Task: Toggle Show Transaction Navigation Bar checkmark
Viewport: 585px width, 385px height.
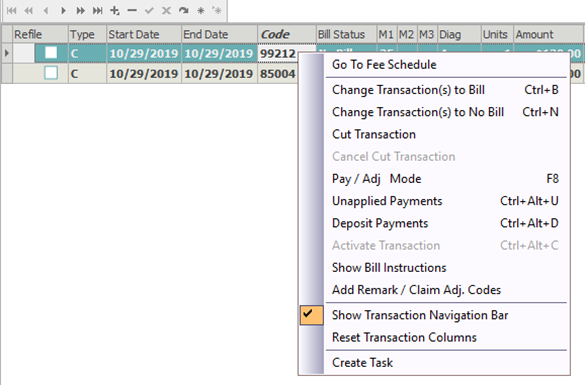Action: point(312,315)
